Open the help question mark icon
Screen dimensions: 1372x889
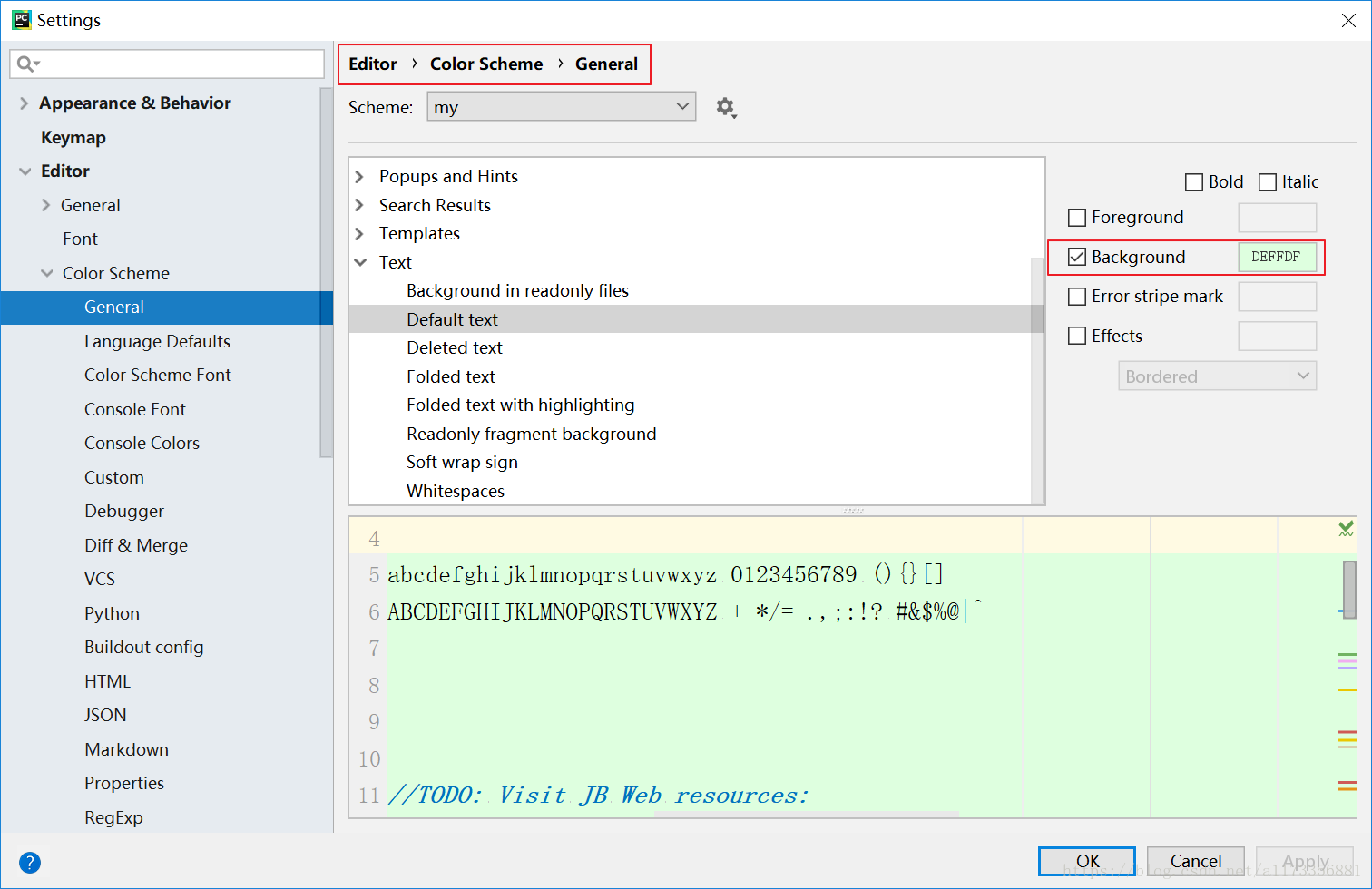30,863
